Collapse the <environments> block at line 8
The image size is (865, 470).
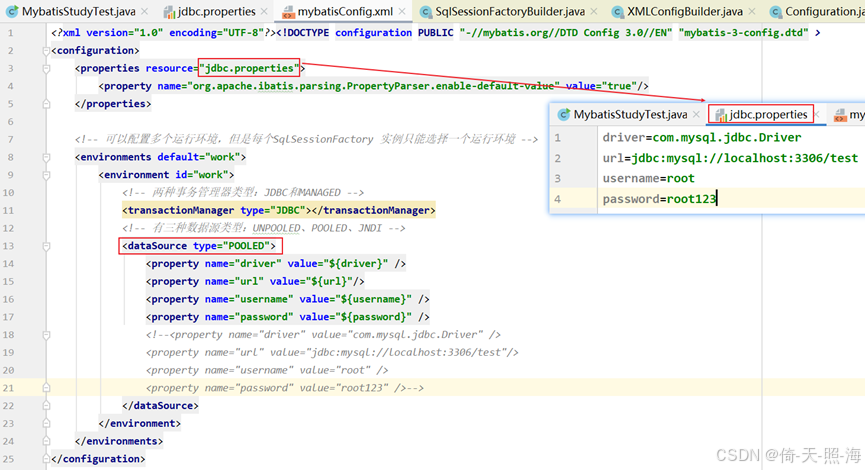46,157
